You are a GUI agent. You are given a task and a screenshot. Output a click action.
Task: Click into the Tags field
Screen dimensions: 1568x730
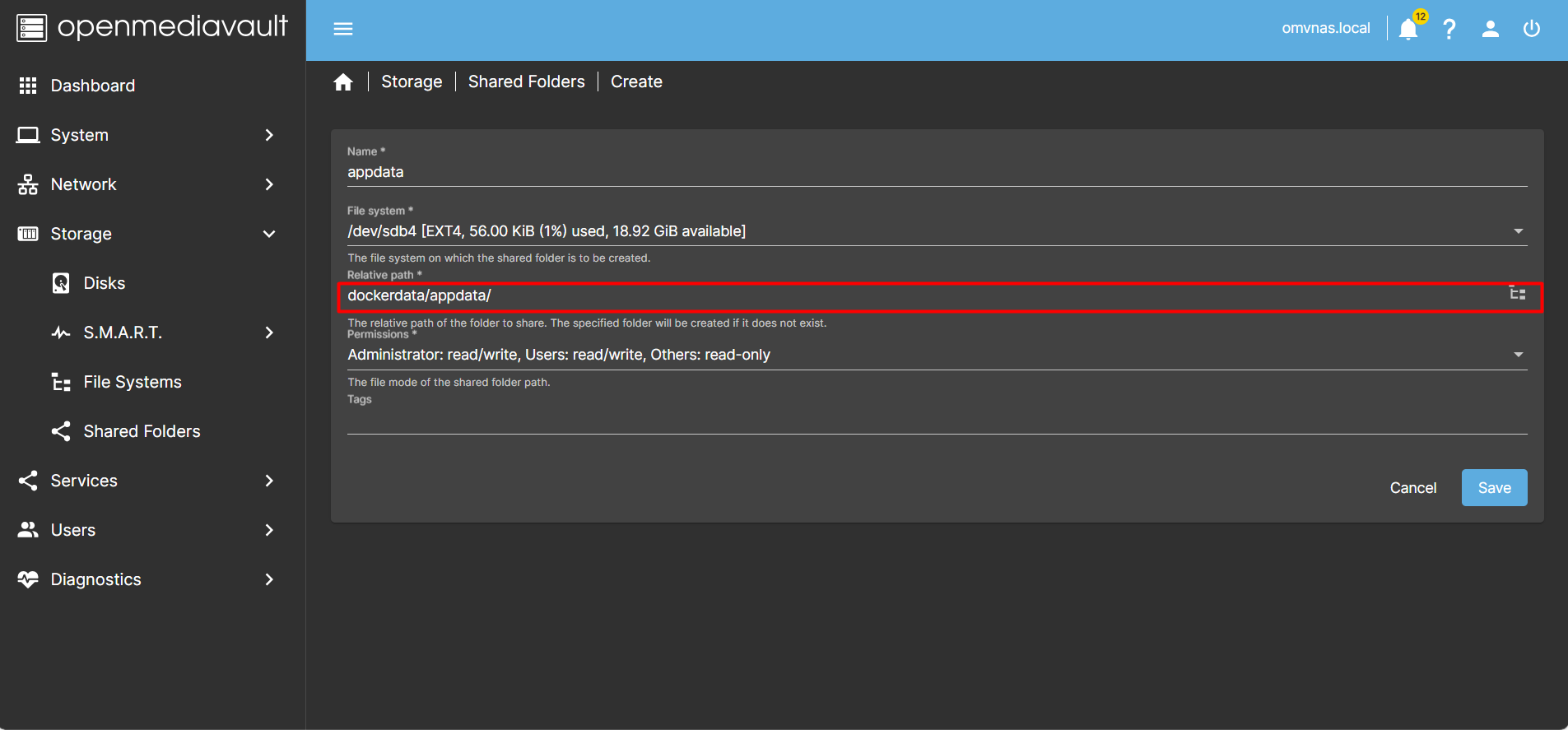[x=937, y=420]
